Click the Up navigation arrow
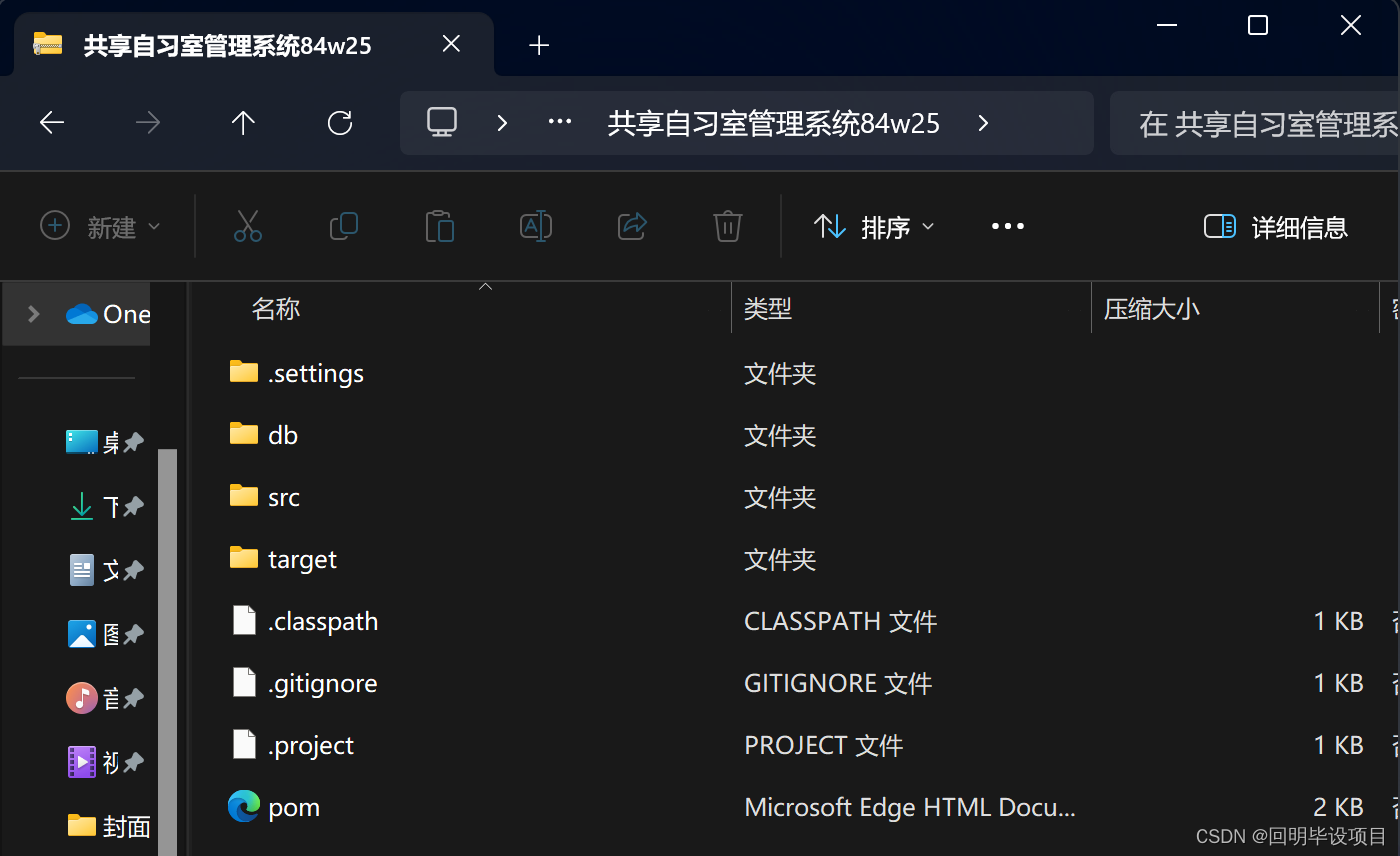This screenshot has height=856, width=1400. pyautogui.click(x=243, y=122)
